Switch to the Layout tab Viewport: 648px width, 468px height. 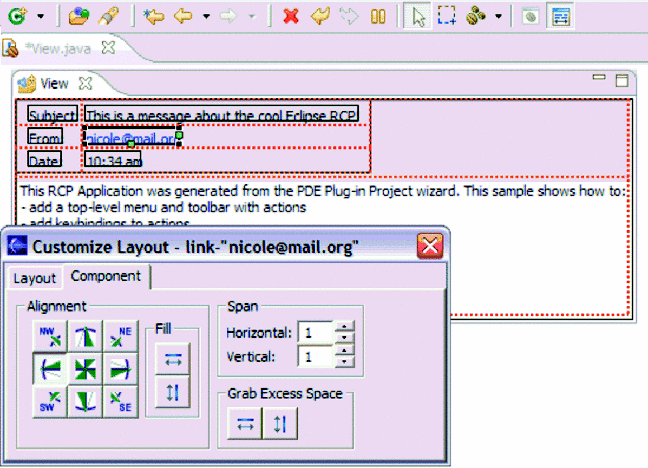click(34, 277)
